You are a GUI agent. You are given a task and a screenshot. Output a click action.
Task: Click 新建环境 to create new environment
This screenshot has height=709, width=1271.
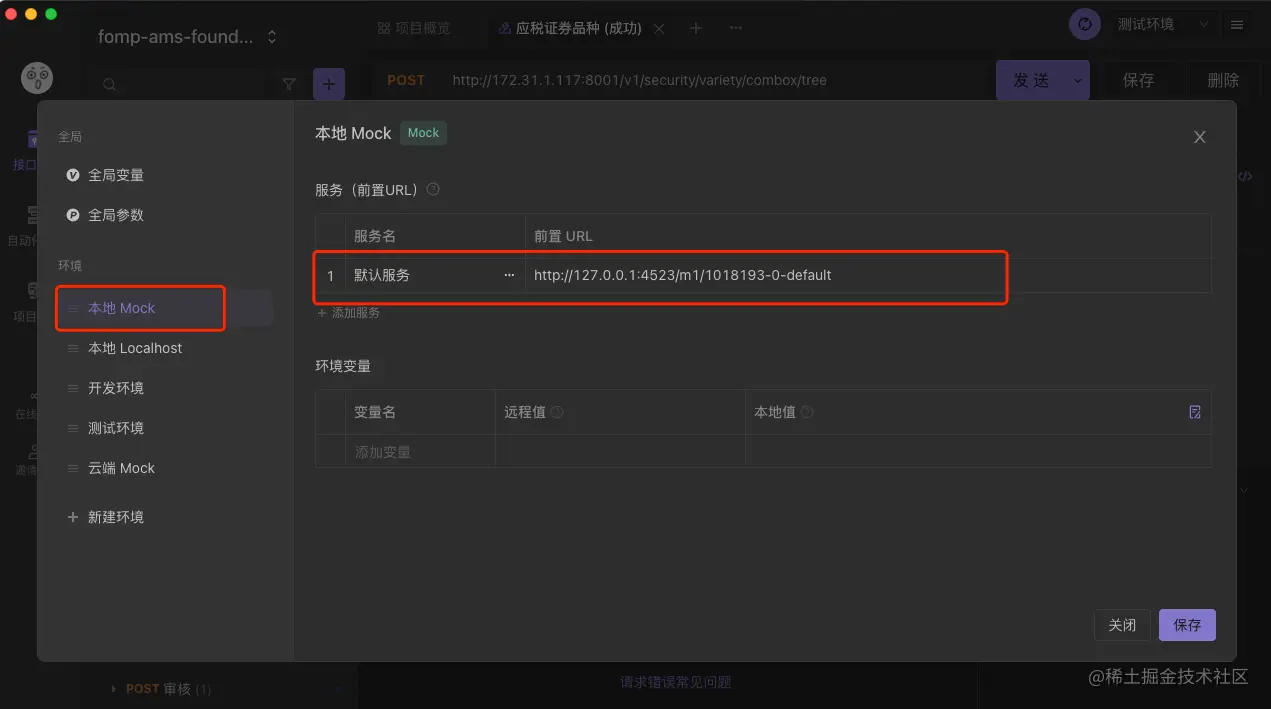coord(115,517)
